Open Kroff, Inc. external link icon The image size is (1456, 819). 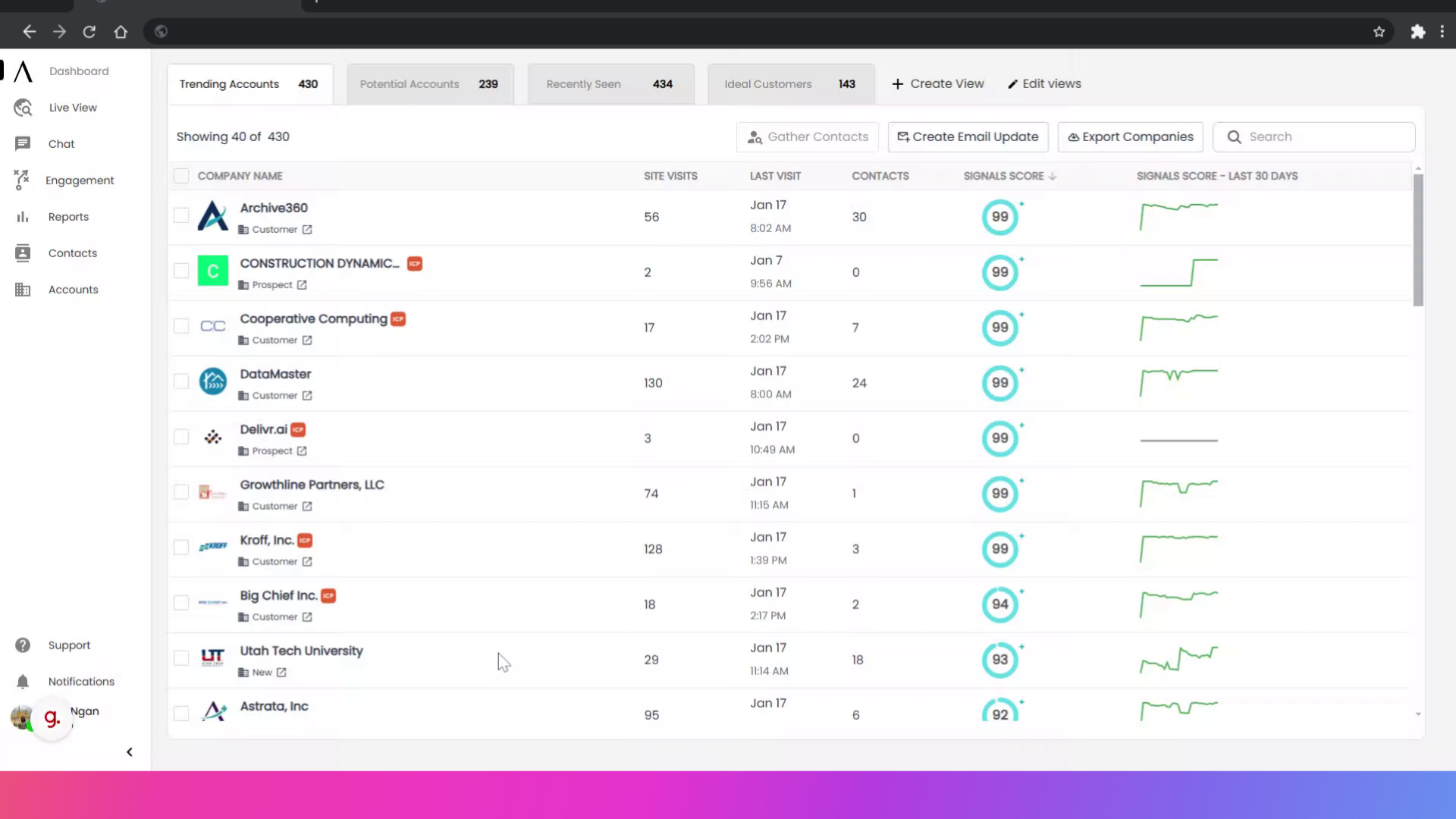307,562
